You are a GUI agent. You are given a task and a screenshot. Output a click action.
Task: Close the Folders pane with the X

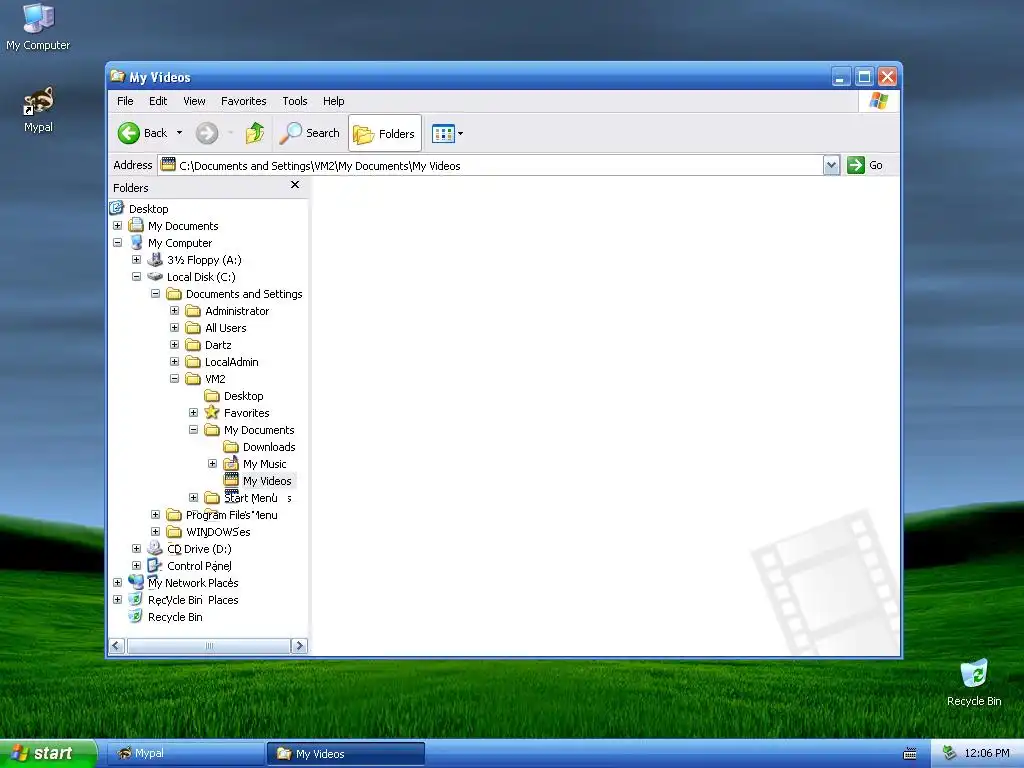pyautogui.click(x=295, y=185)
